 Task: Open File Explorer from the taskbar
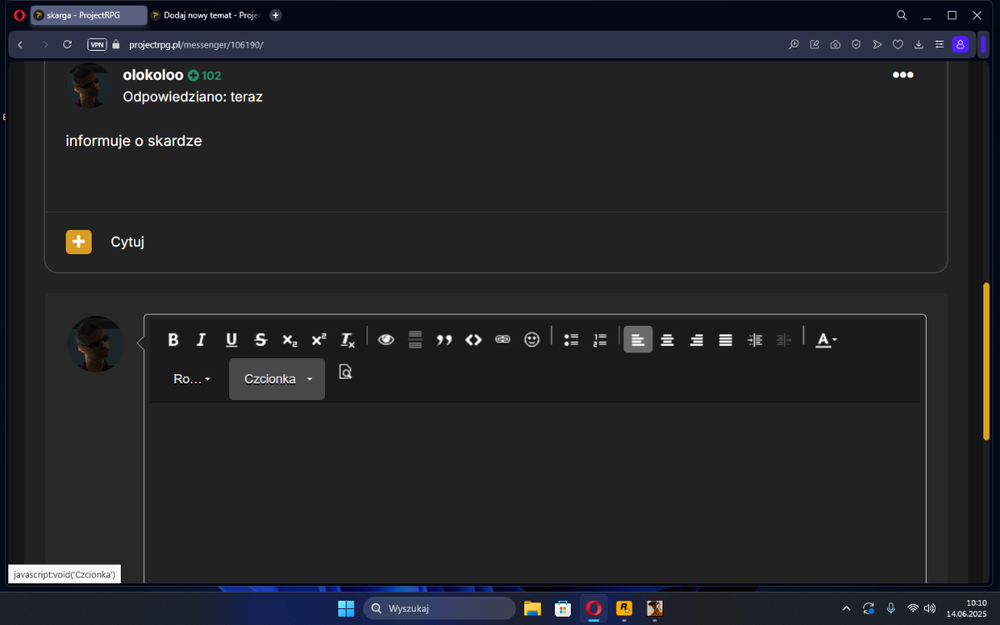tap(533, 608)
